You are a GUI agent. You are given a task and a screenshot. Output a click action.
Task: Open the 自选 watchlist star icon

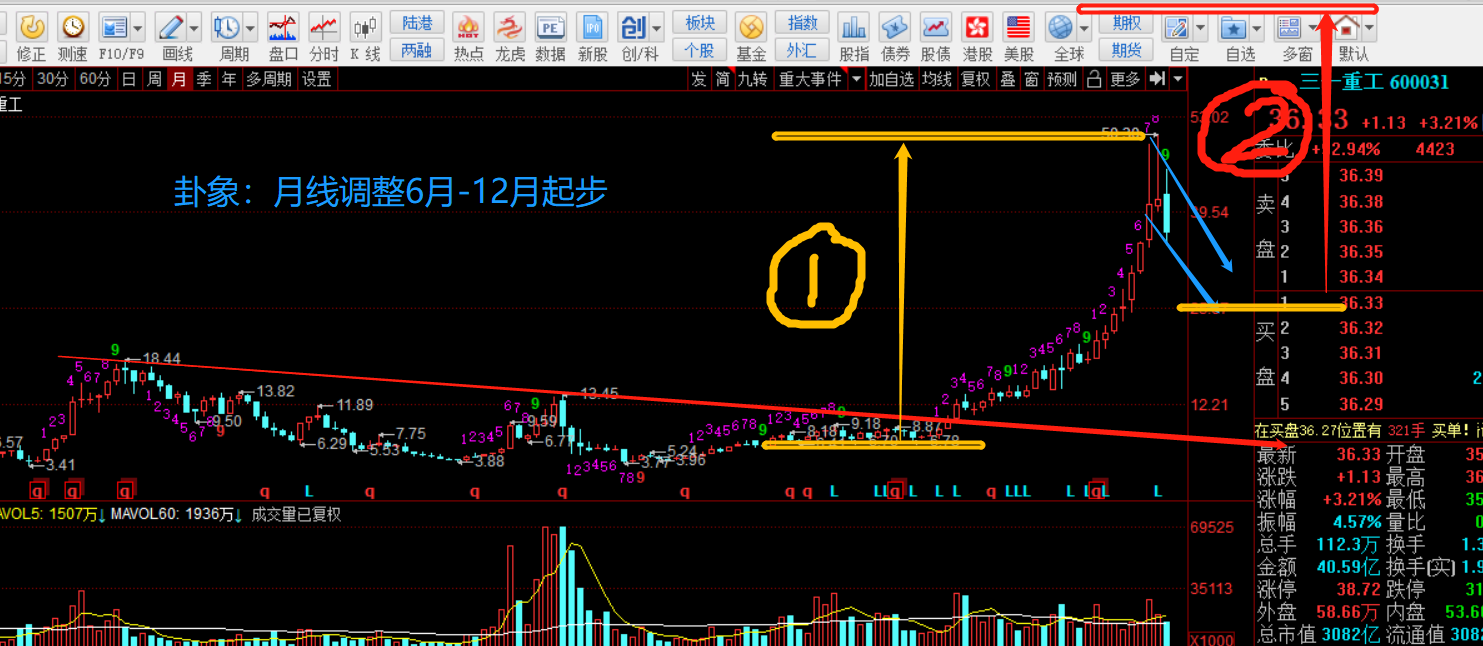coord(1234,27)
